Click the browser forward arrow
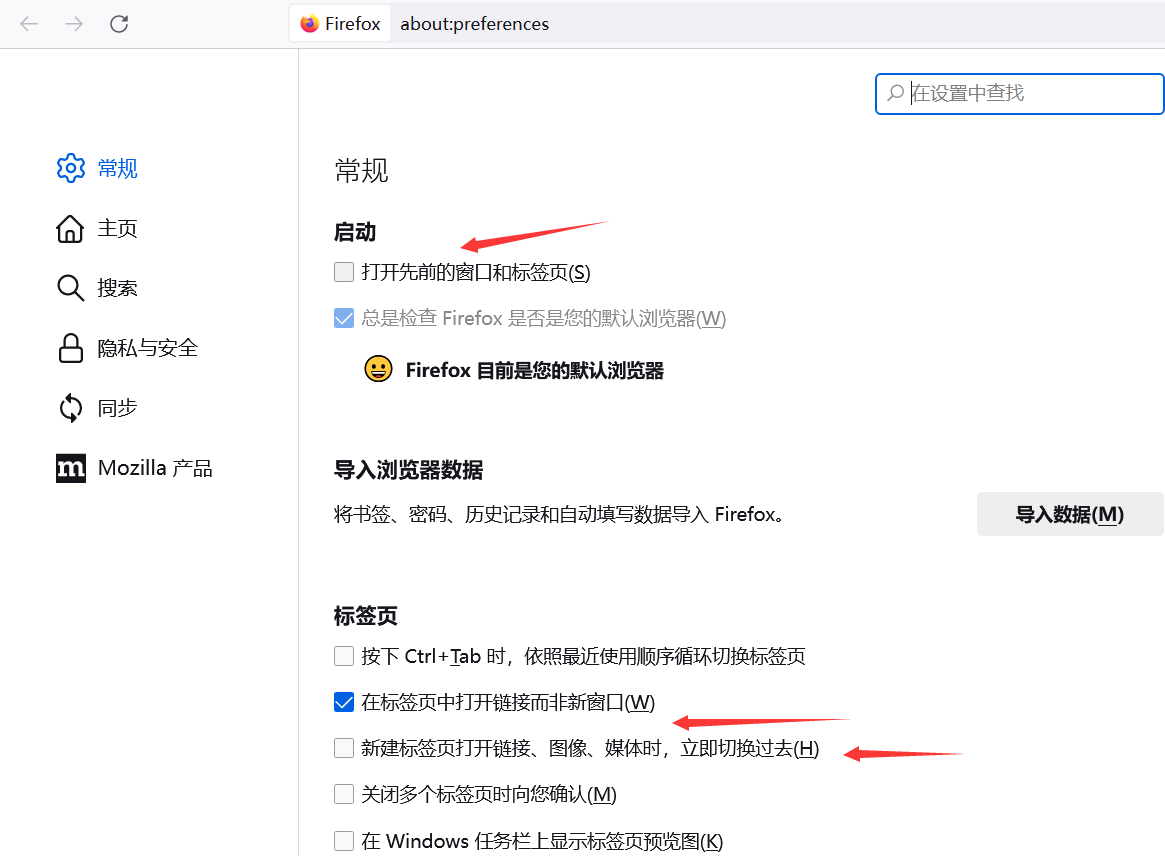Screen dimensions: 1165x856 coord(74,24)
